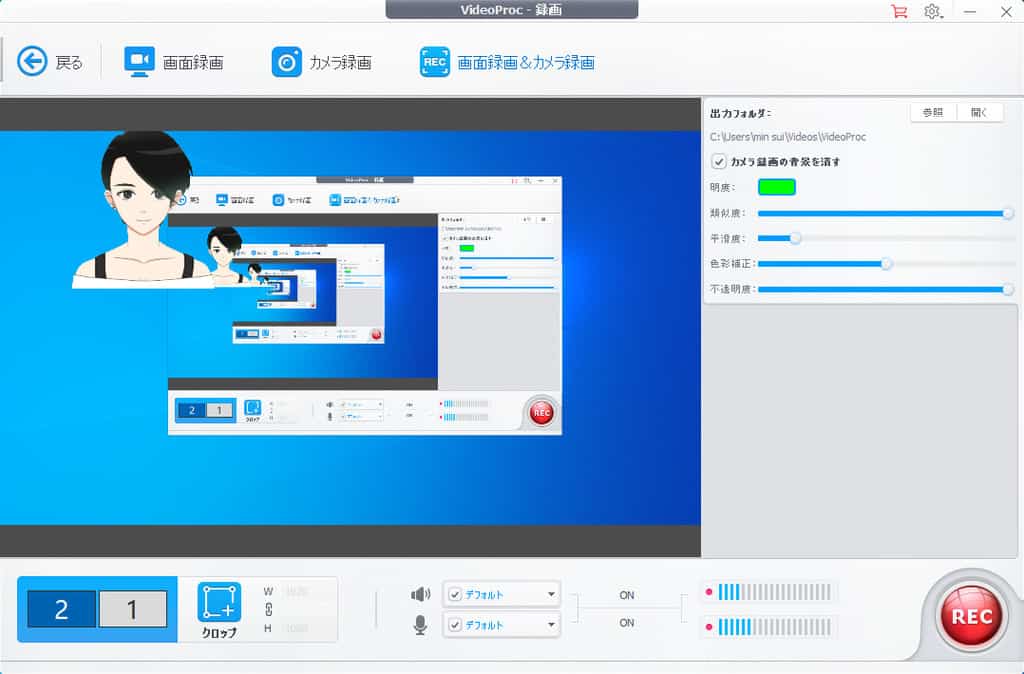Click the 開く open folder button
This screenshot has width=1024, height=674.
pyautogui.click(x=979, y=113)
